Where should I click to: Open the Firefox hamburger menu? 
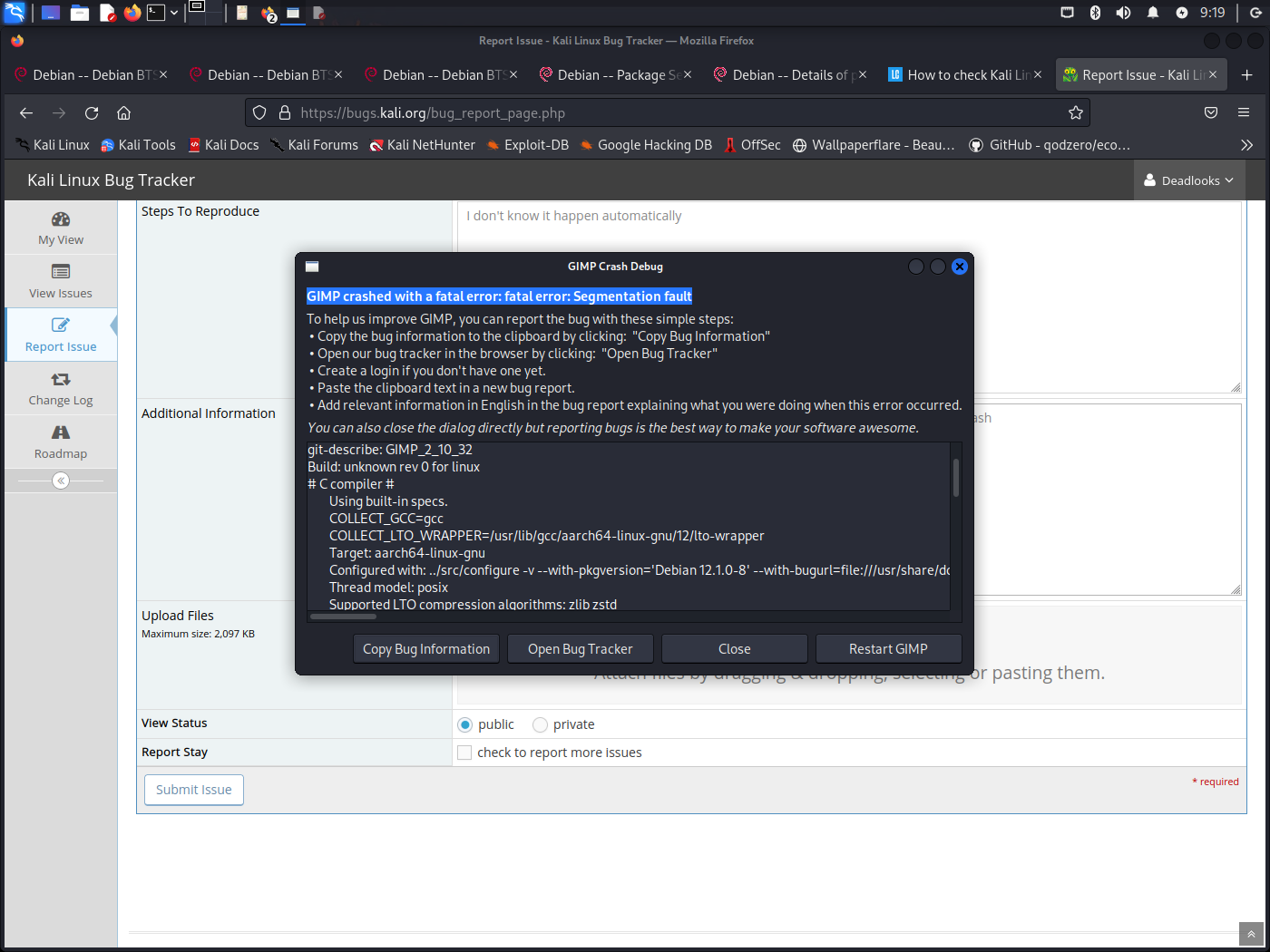1244,113
